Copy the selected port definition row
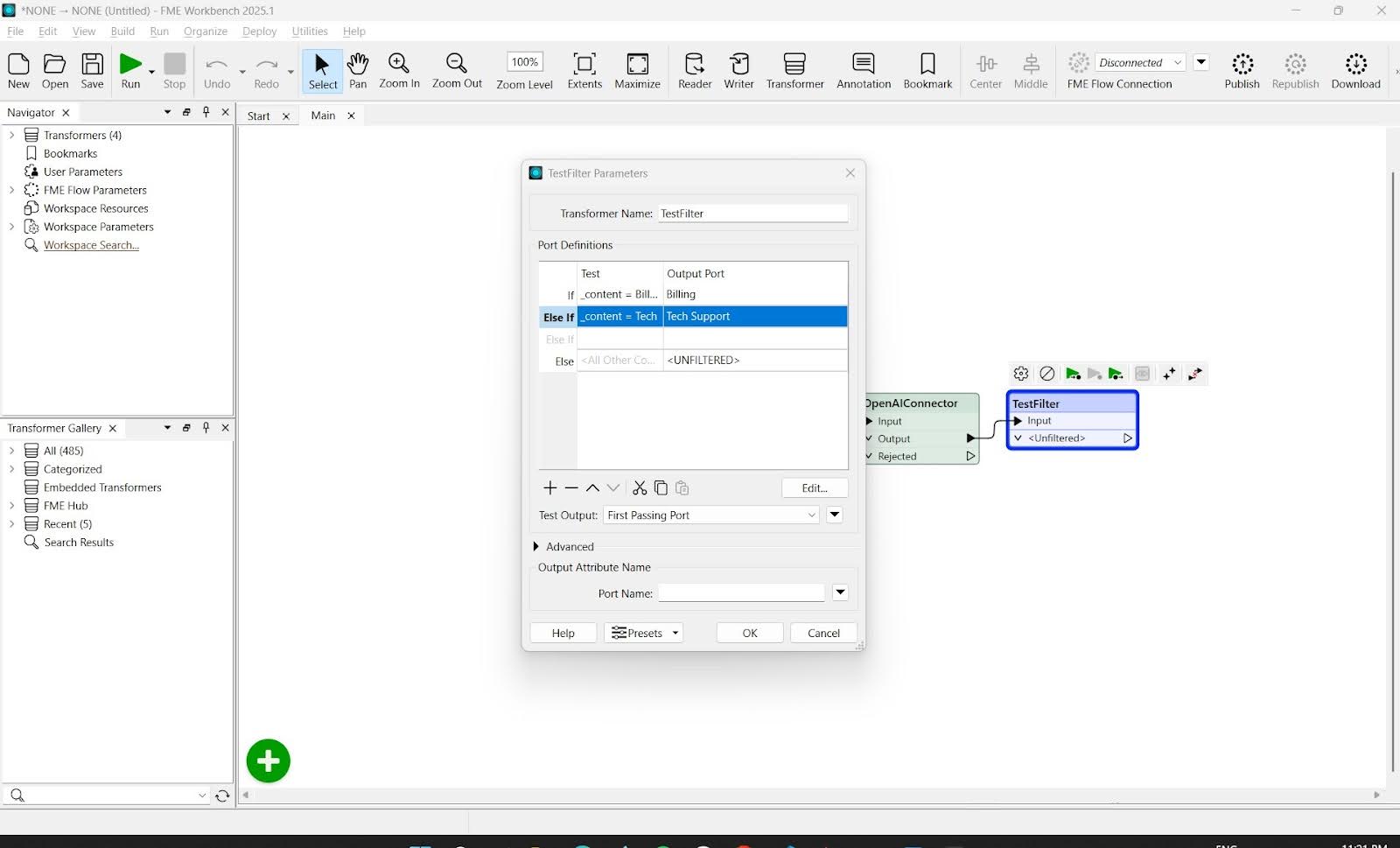 [661, 488]
